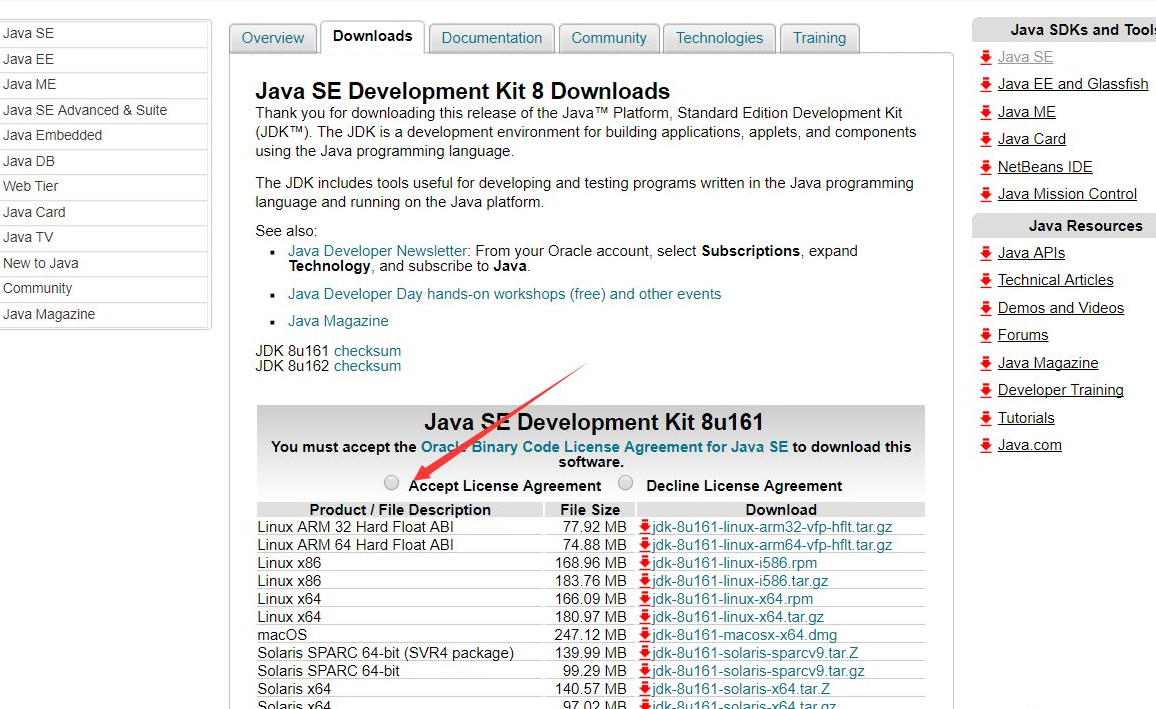Click download icon for solaris-x64.tar.Z file
The height and width of the screenshot is (709, 1156).
click(x=644, y=688)
